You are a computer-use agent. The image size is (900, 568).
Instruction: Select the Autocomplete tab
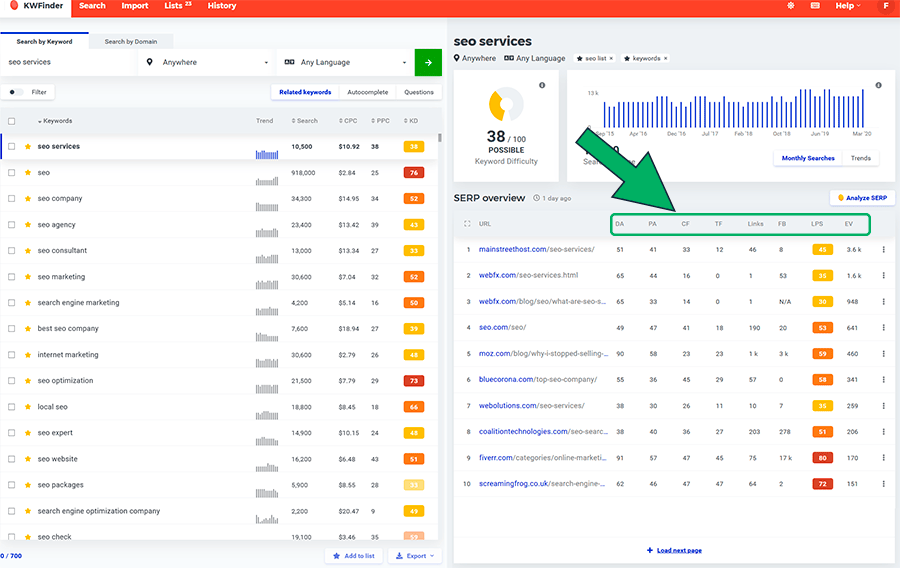[367, 92]
